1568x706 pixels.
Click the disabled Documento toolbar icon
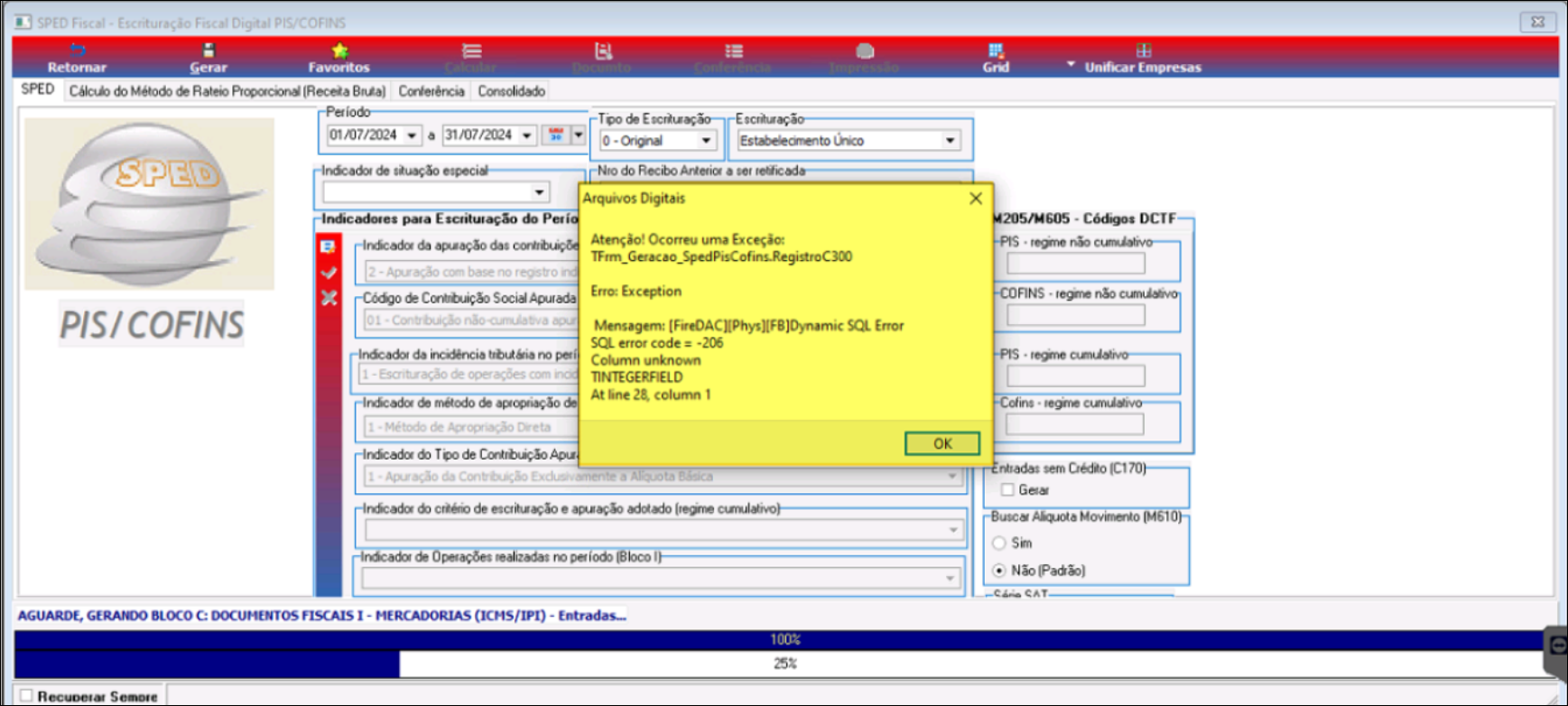coord(603,51)
